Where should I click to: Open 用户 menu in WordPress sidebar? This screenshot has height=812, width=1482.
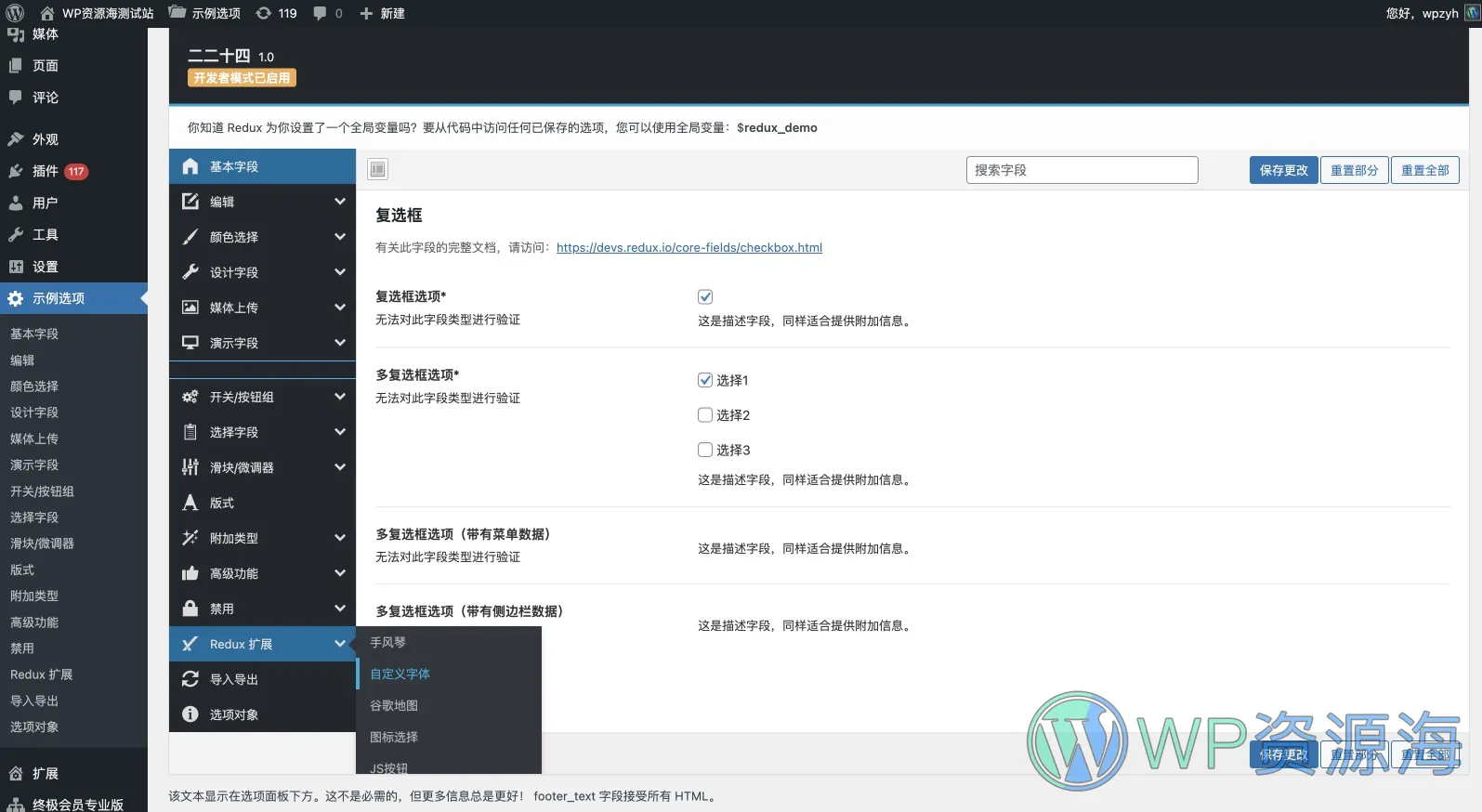pos(73,203)
